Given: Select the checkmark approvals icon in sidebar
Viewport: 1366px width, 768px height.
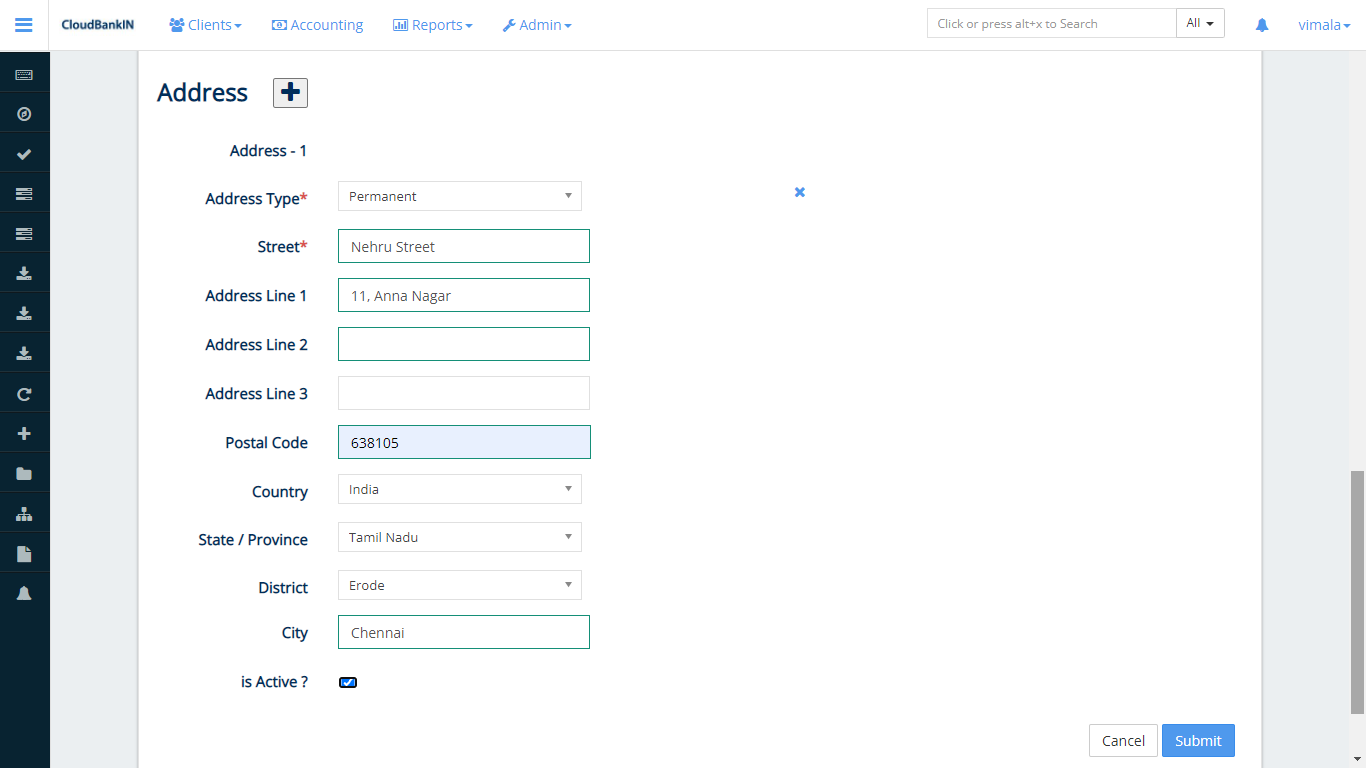Looking at the screenshot, I should (x=24, y=152).
